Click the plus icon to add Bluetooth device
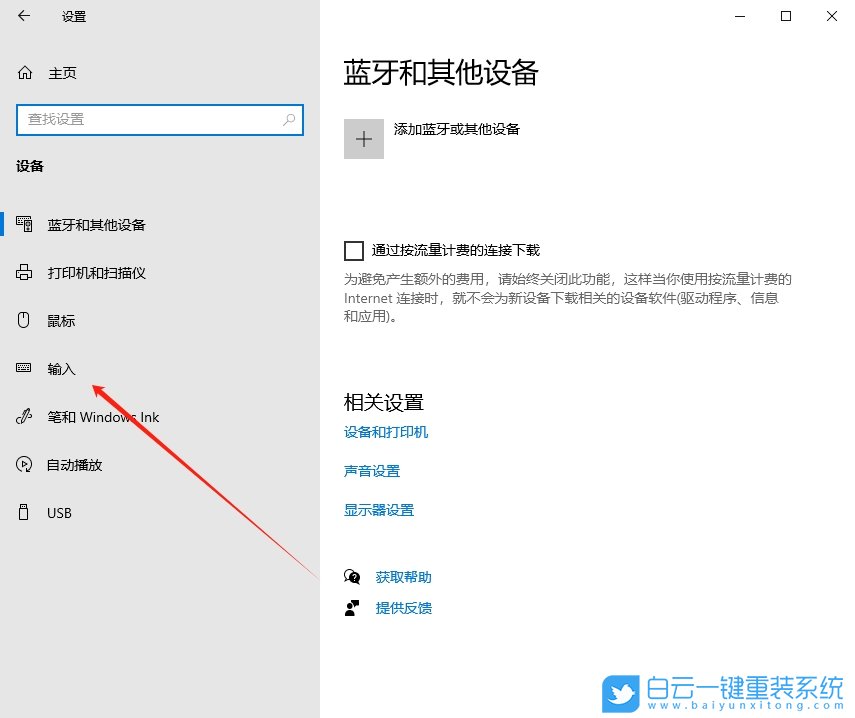The height and width of the screenshot is (718, 855). click(x=364, y=138)
